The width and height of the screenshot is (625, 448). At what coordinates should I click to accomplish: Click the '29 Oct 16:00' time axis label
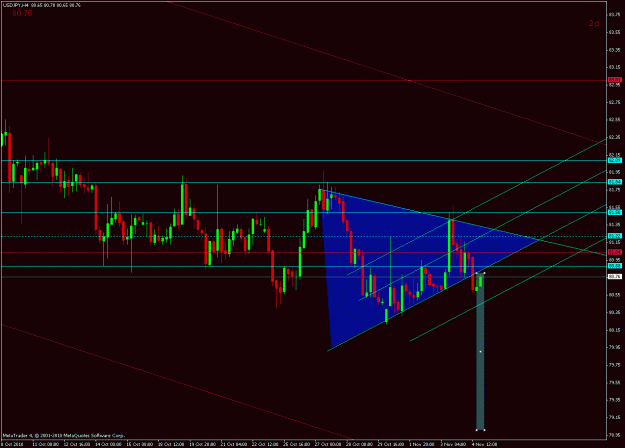tap(391, 444)
